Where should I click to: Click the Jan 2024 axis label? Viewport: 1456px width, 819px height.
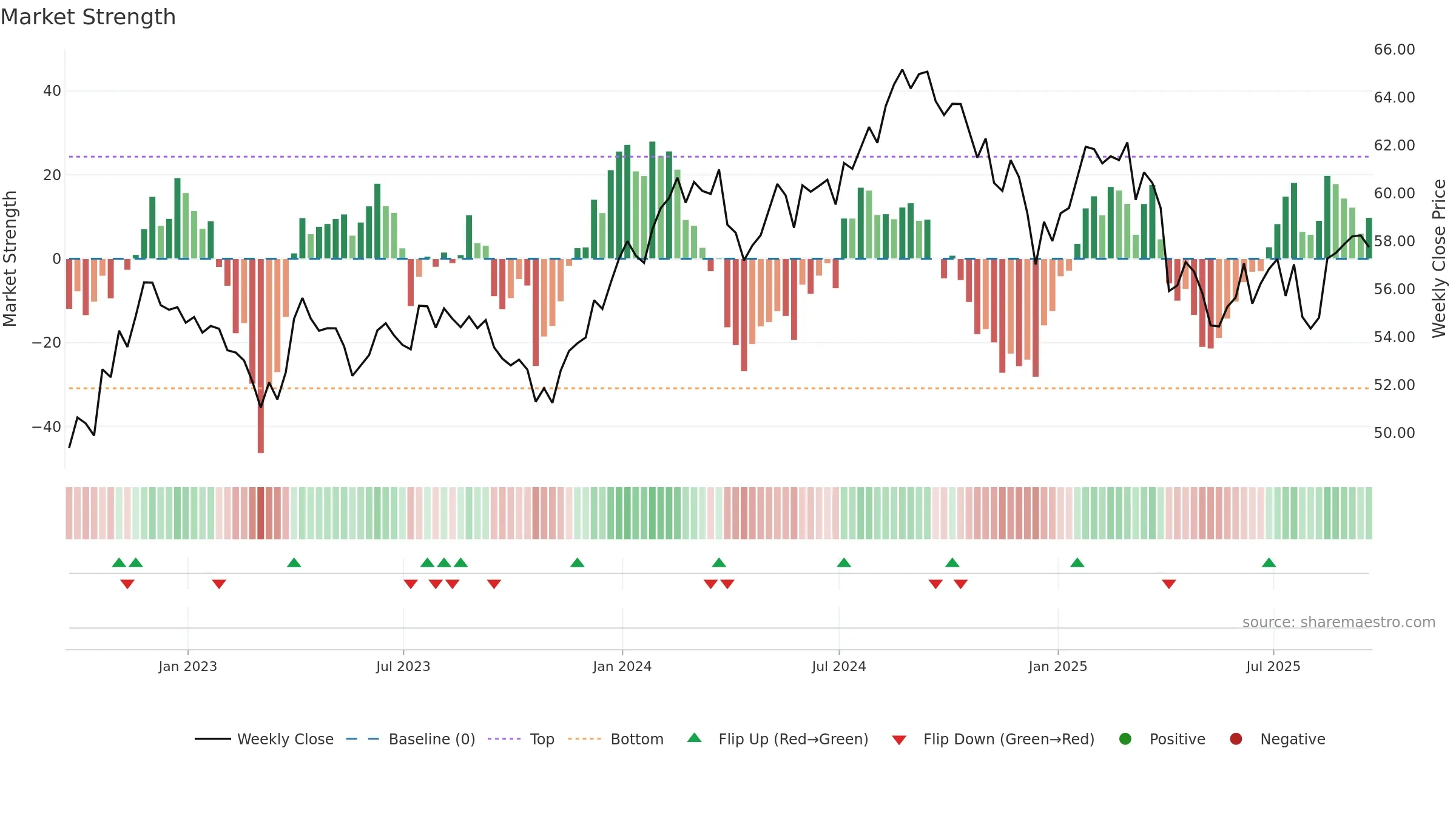pyautogui.click(x=622, y=666)
